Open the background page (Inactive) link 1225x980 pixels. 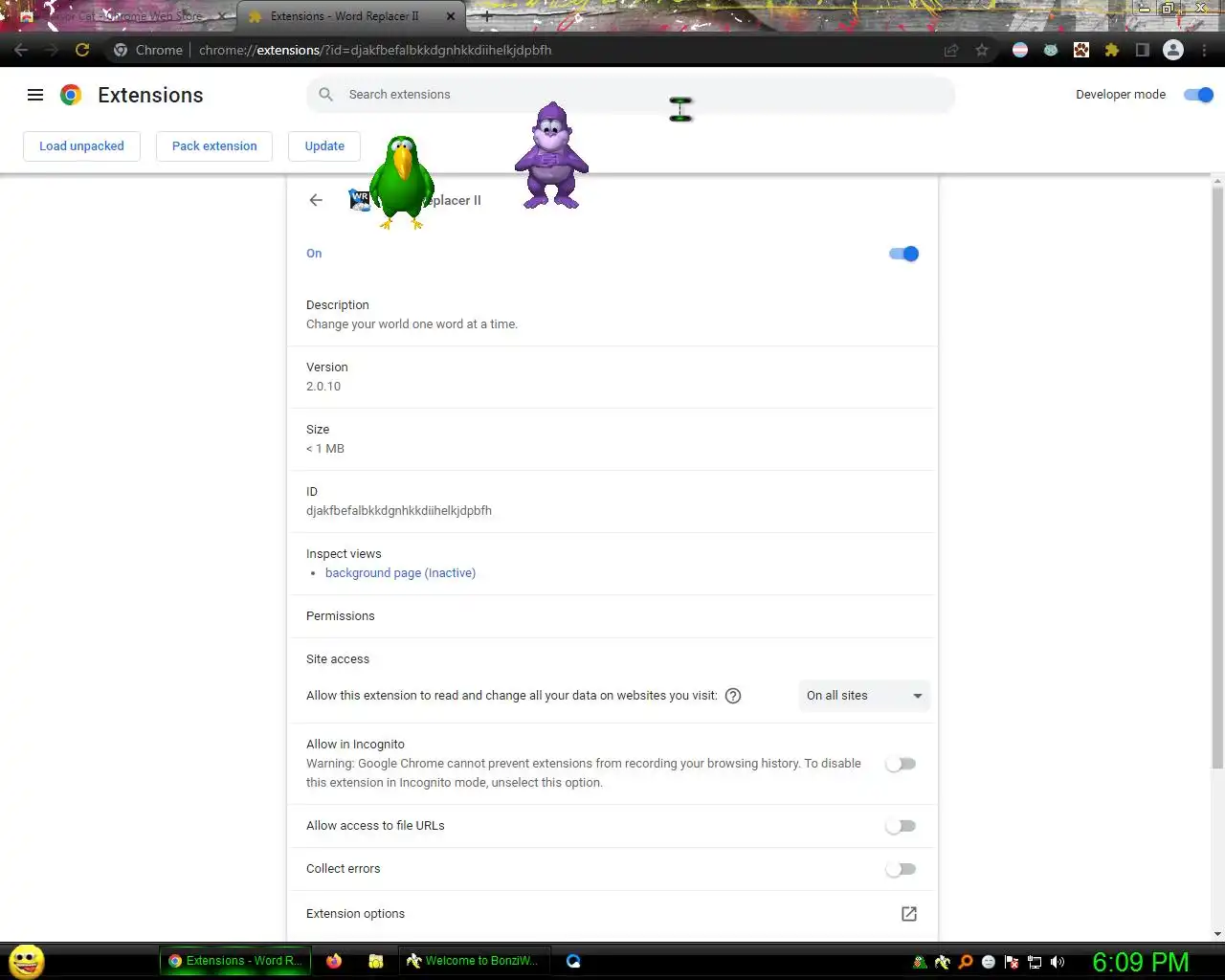(x=400, y=573)
